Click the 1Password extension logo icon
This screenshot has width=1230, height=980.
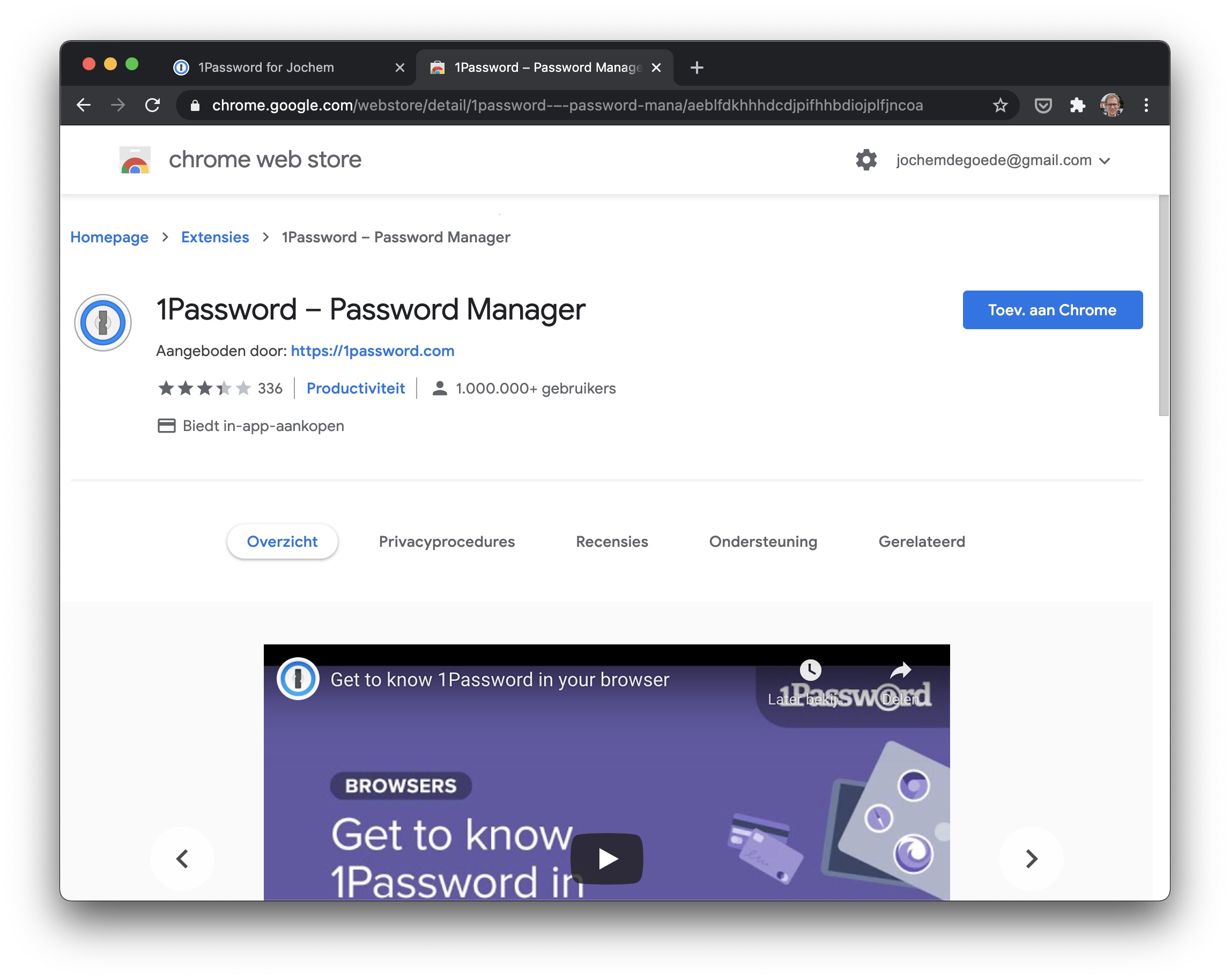[103, 323]
